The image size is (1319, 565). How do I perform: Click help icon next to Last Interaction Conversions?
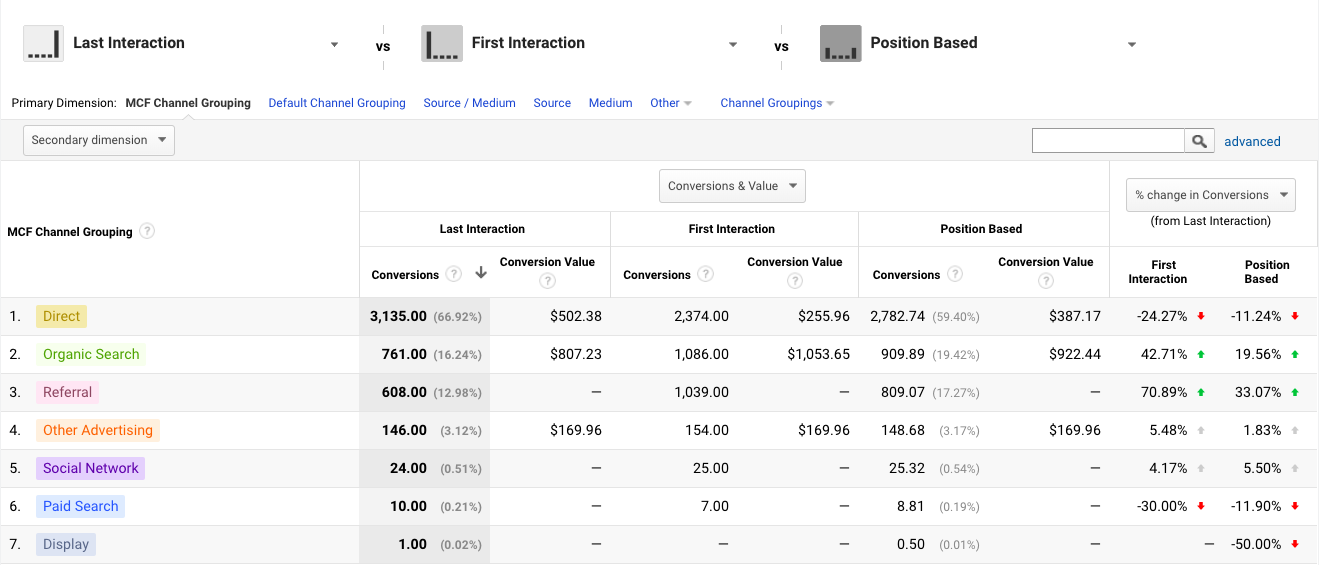click(x=454, y=274)
